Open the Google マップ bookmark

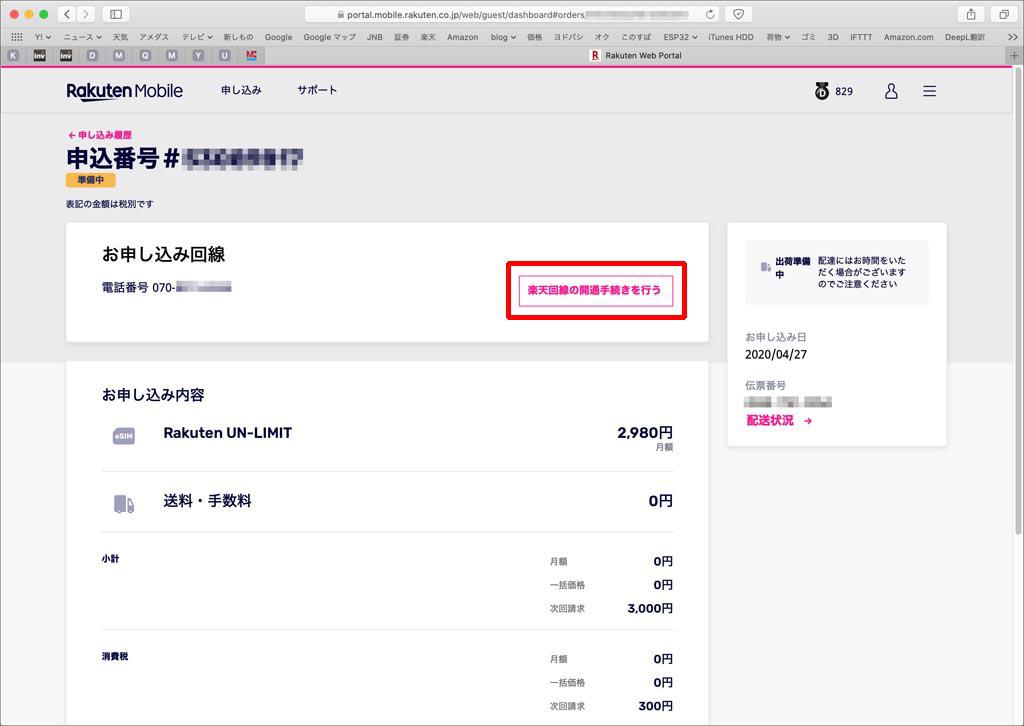point(330,37)
